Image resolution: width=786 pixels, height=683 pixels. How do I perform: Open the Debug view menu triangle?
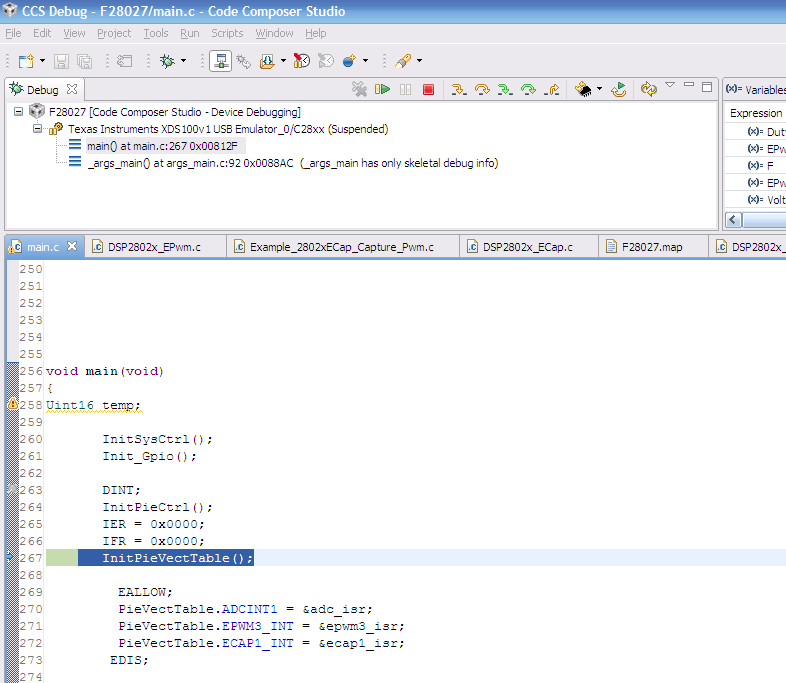[x=670, y=85]
